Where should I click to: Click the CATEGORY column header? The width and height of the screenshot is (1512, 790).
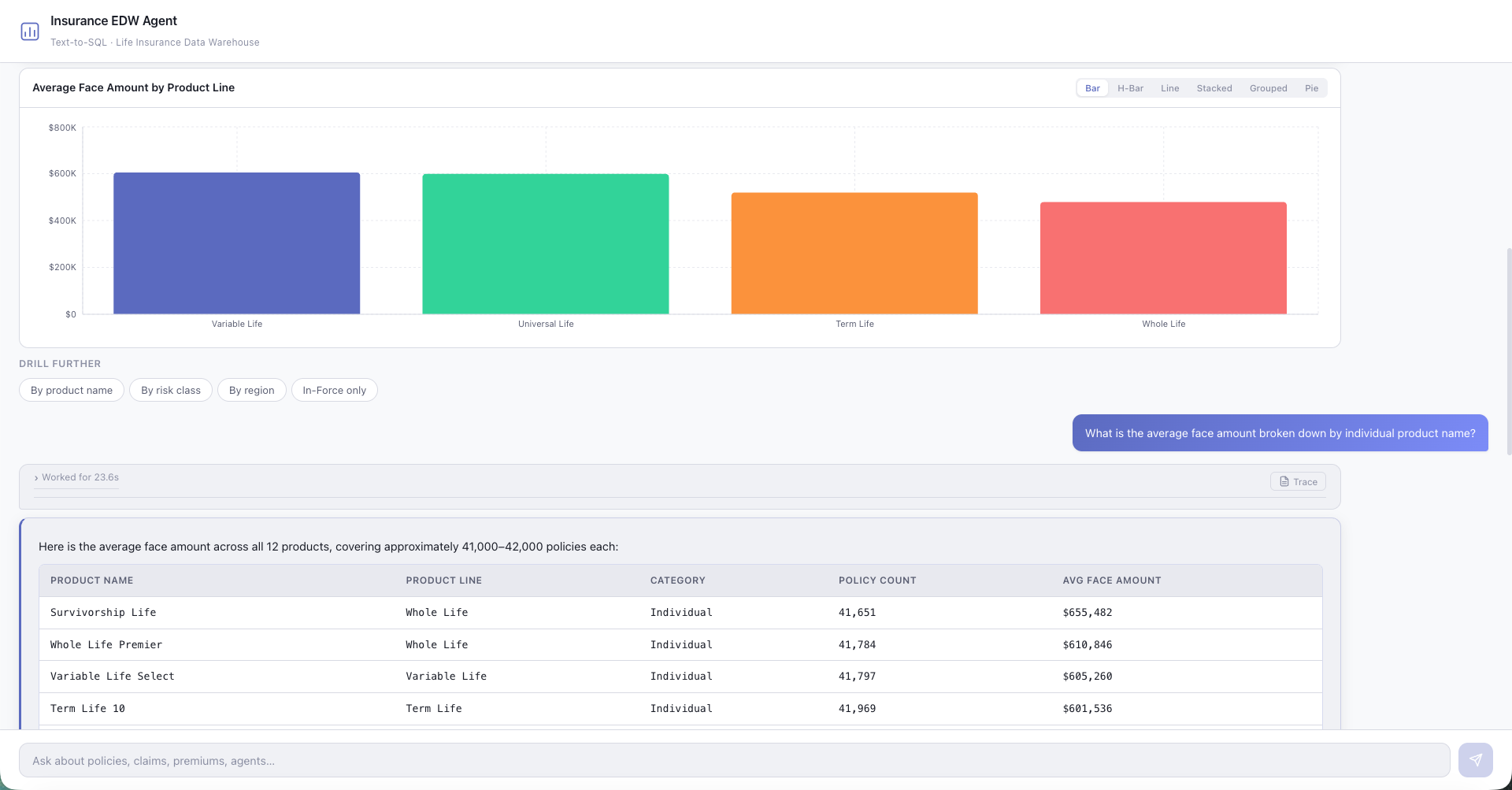[678, 580]
